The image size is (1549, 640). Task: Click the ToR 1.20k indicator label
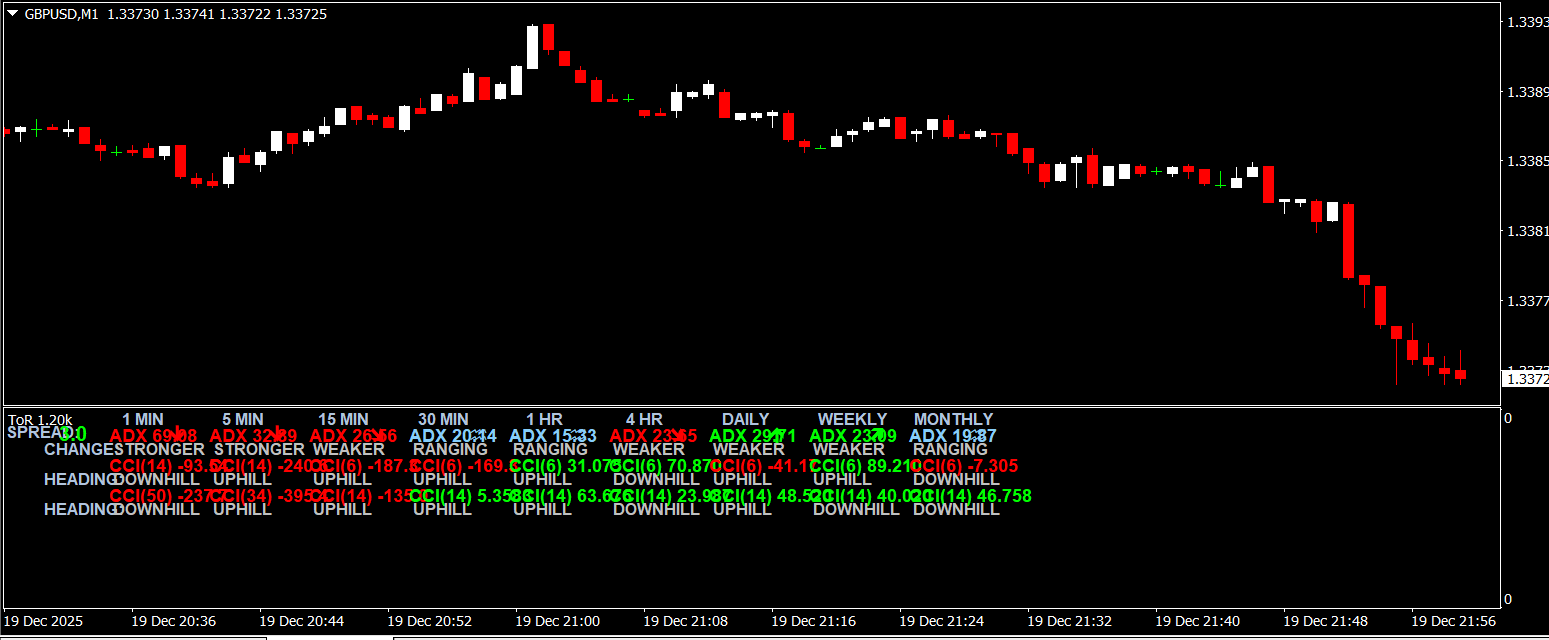click(39, 419)
